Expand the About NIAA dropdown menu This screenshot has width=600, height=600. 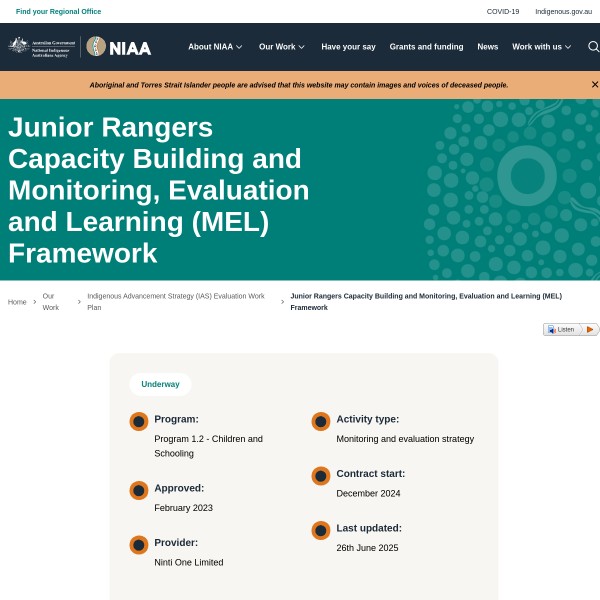pyautogui.click(x=215, y=47)
